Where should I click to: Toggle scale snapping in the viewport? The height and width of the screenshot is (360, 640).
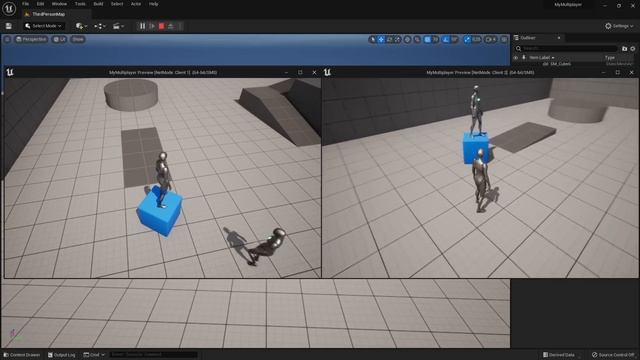tap(467, 40)
